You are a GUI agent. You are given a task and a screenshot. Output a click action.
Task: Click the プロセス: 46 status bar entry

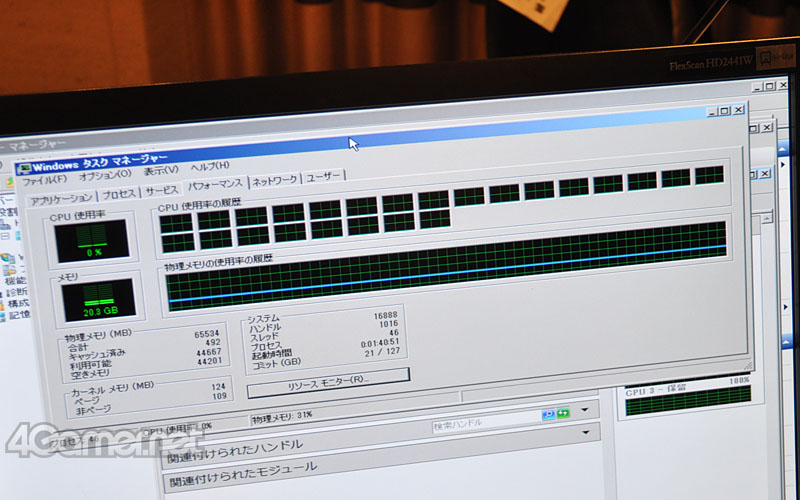point(74,441)
